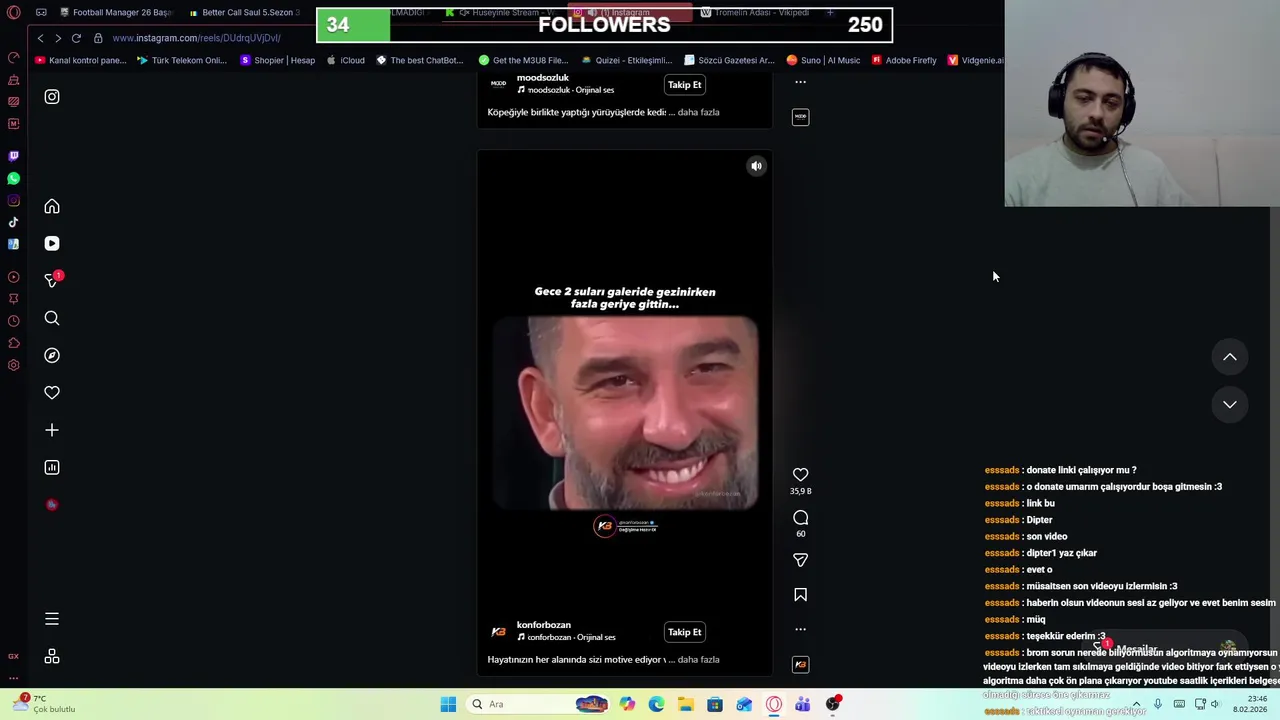Viewport: 1280px width, 720px height.
Task: Open Windows Start menu
Action: point(448,704)
